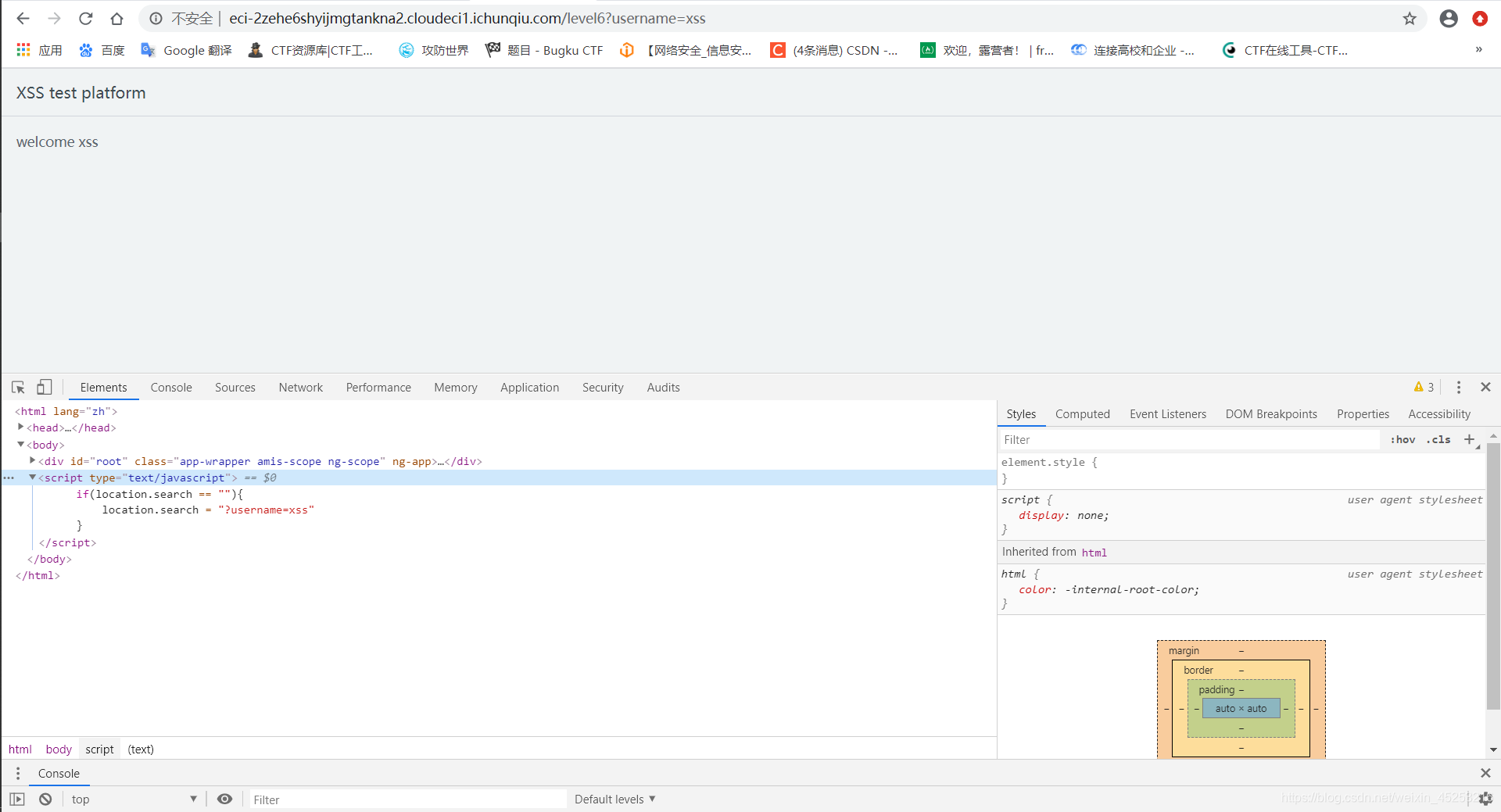This screenshot has height=812, width=1501.
Task: Click the console Filter input field
Action: [x=407, y=799]
